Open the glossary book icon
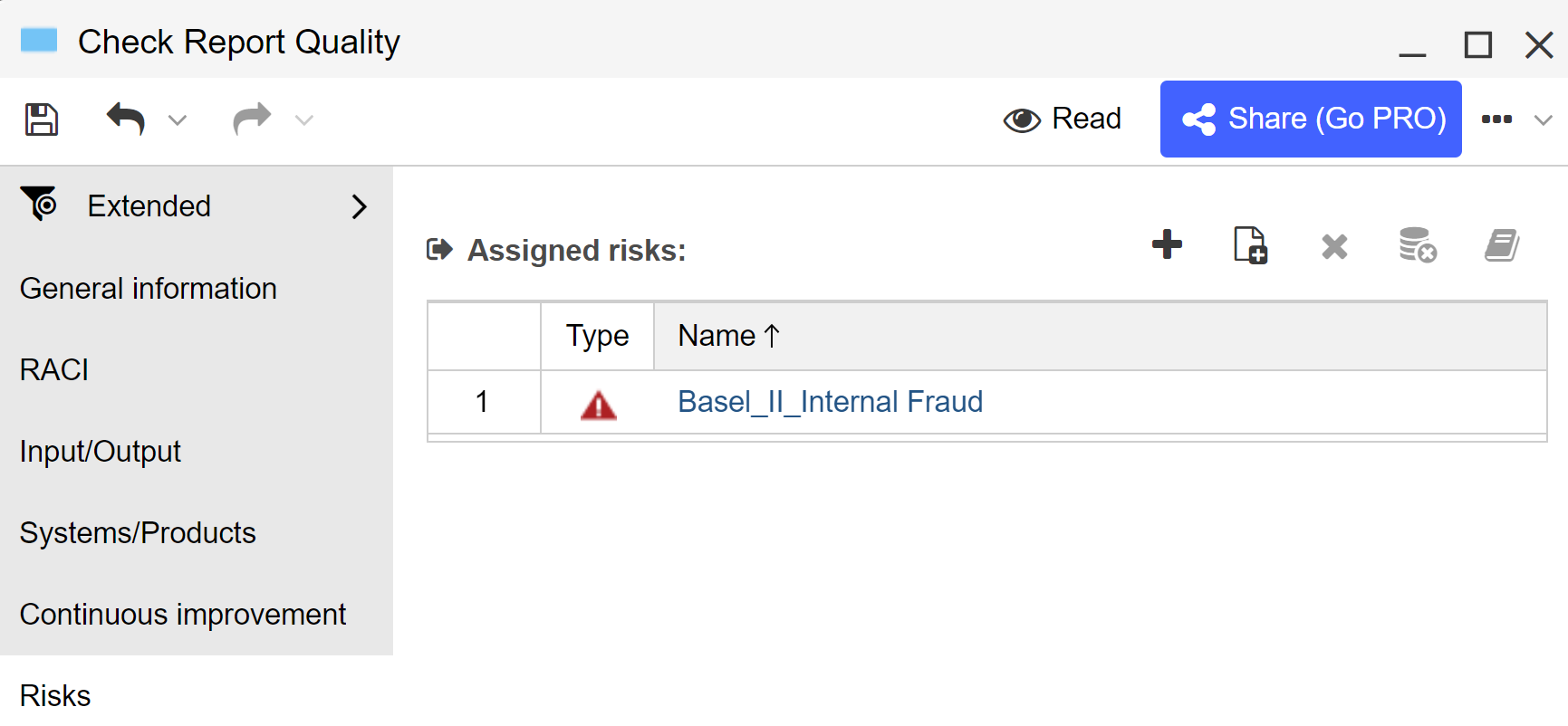Viewport: 1568px width, 726px height. pos(1502,245)
